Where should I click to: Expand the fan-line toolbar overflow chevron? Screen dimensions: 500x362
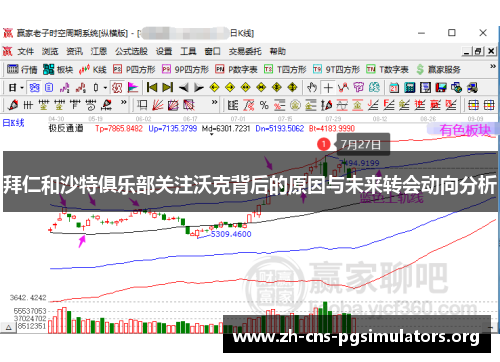pyautogui.click(x=215, y=102)
